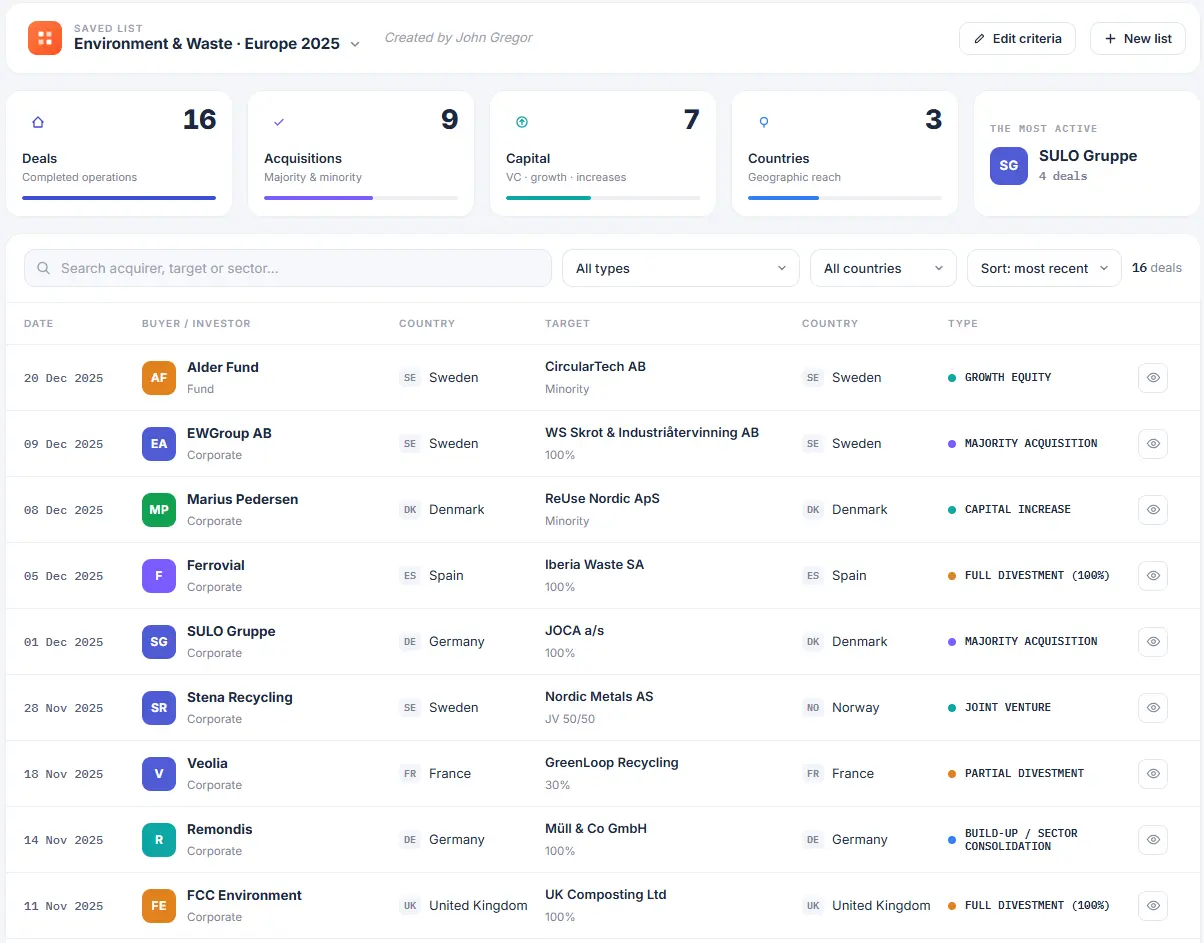
Task: Focus the search acquirer, target or sector field
Action: (288, 268)
